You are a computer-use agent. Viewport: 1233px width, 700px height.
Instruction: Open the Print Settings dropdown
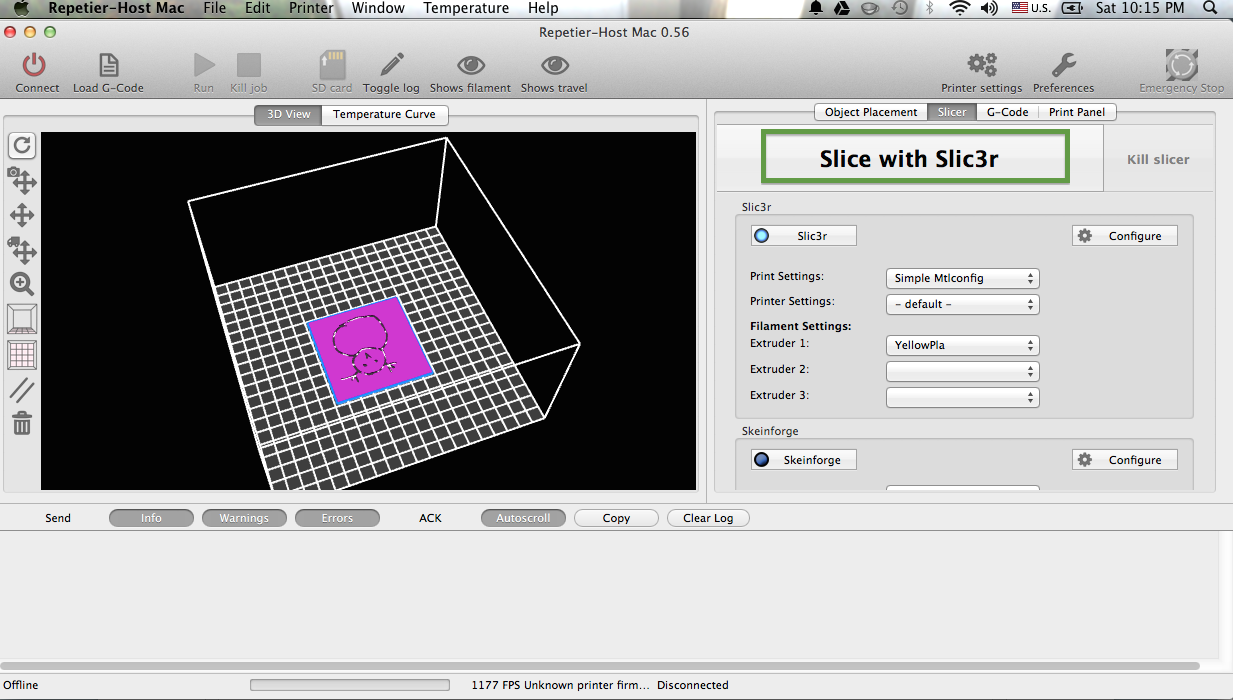coord(963,278)
